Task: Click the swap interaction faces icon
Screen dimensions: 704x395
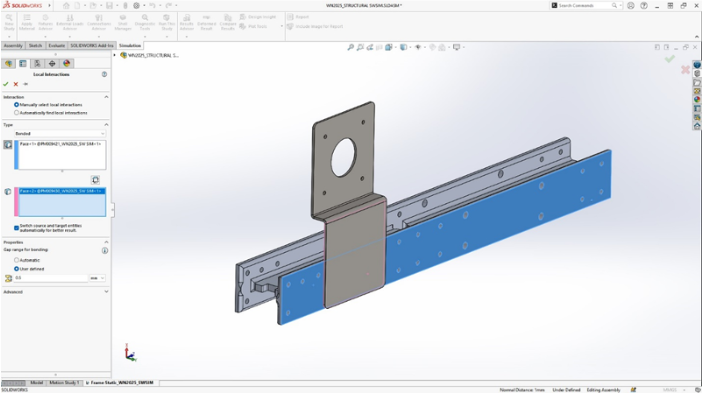Action: (95, 180)
